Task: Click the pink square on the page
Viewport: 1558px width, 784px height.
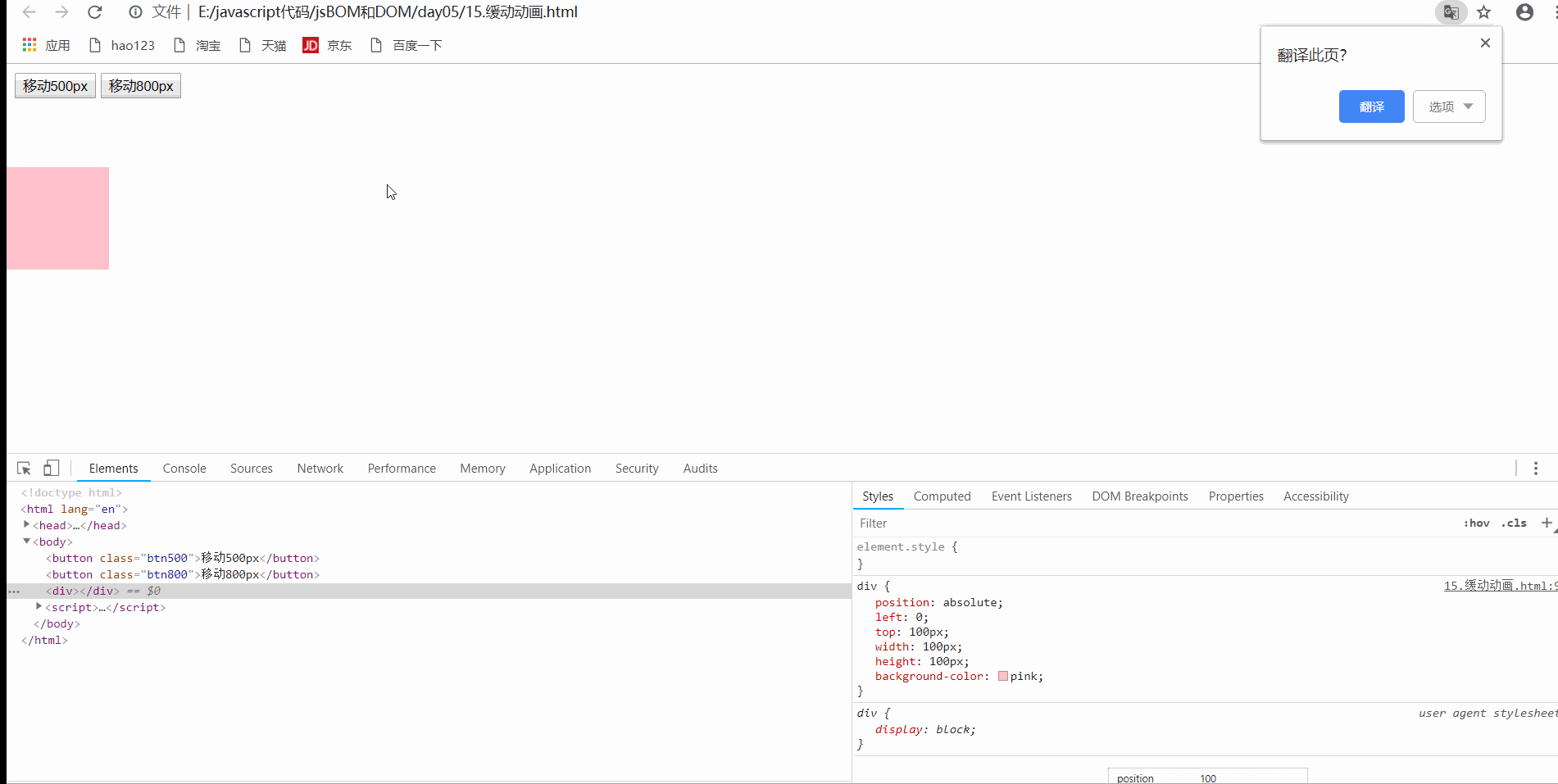Action: coord(57,218)
